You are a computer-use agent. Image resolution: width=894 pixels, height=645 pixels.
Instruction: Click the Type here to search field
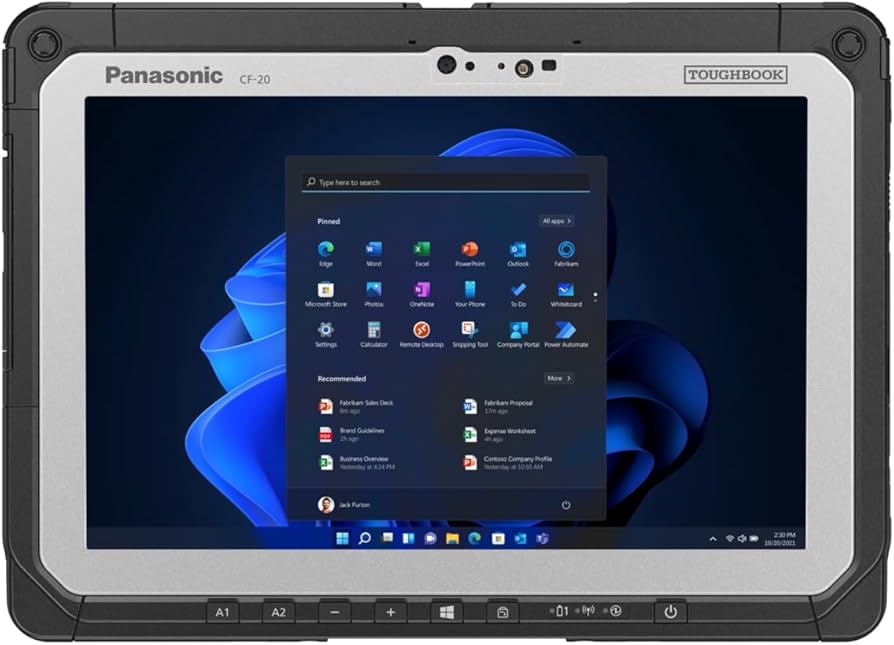click(446, 183)
